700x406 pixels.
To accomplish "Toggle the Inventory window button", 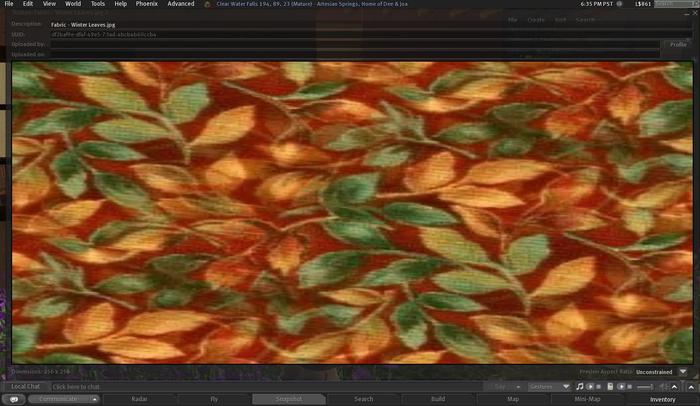I will (x=663, y=399).
